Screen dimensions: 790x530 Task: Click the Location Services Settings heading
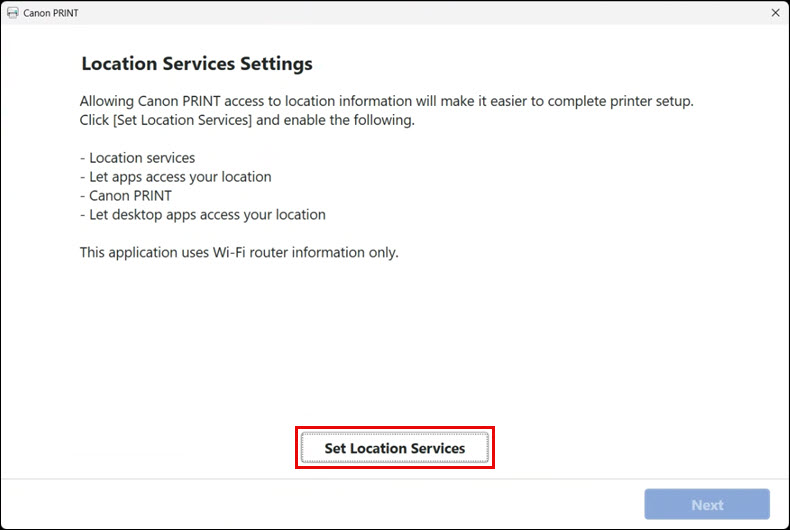196,64
